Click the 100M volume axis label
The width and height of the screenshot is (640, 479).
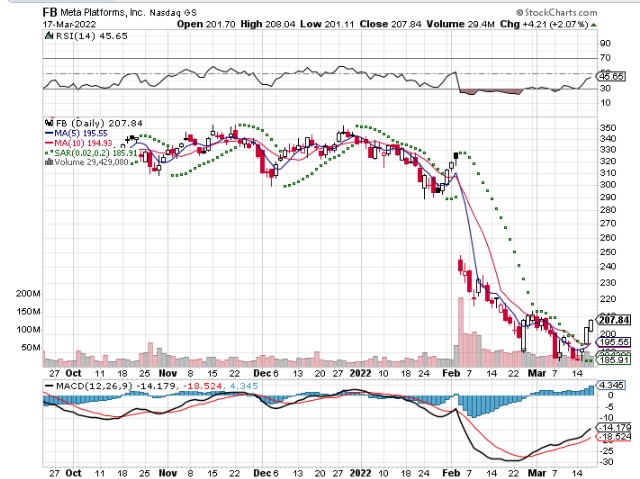point(28,329)
